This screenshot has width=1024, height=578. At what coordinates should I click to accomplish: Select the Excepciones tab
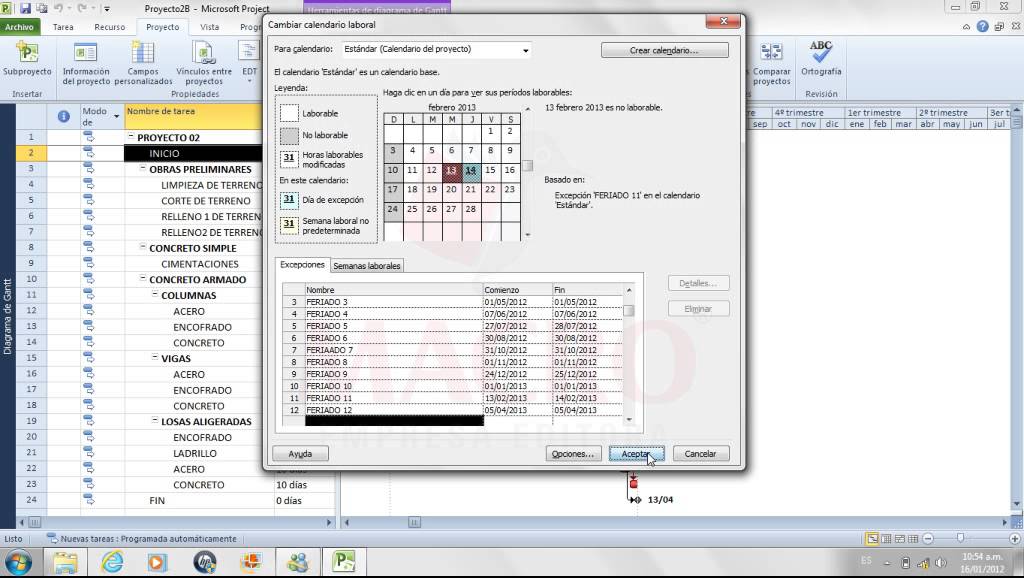click(x=302, y=265)
